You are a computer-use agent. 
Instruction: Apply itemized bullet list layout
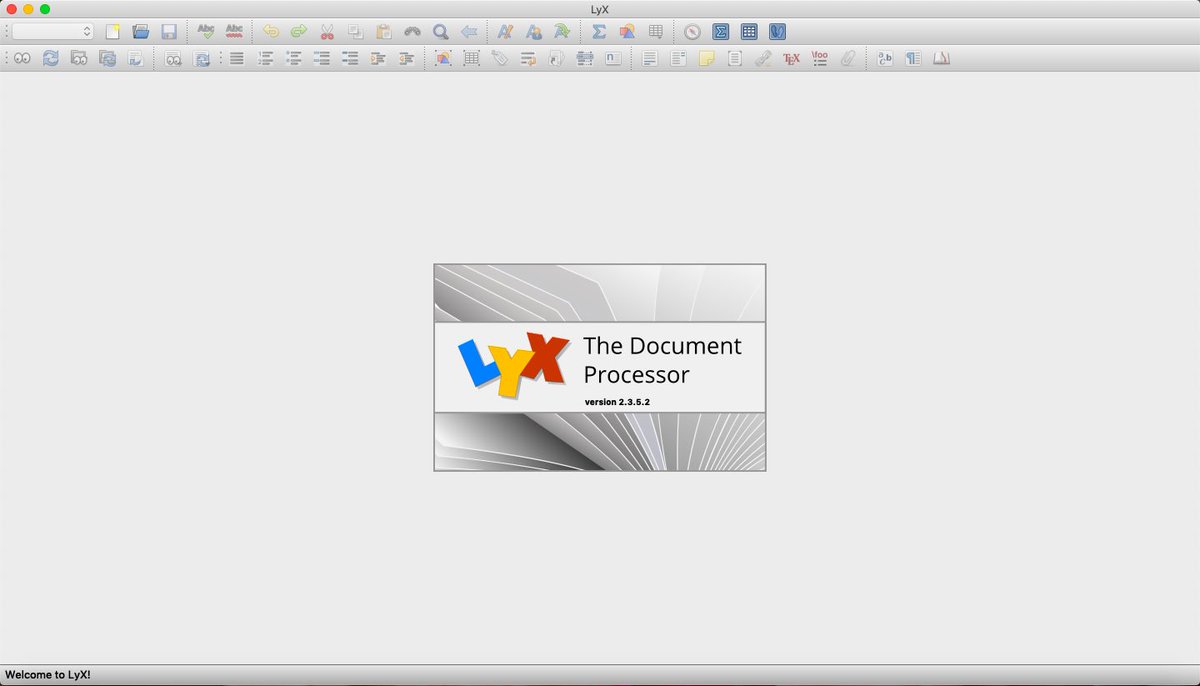[294, 59]
